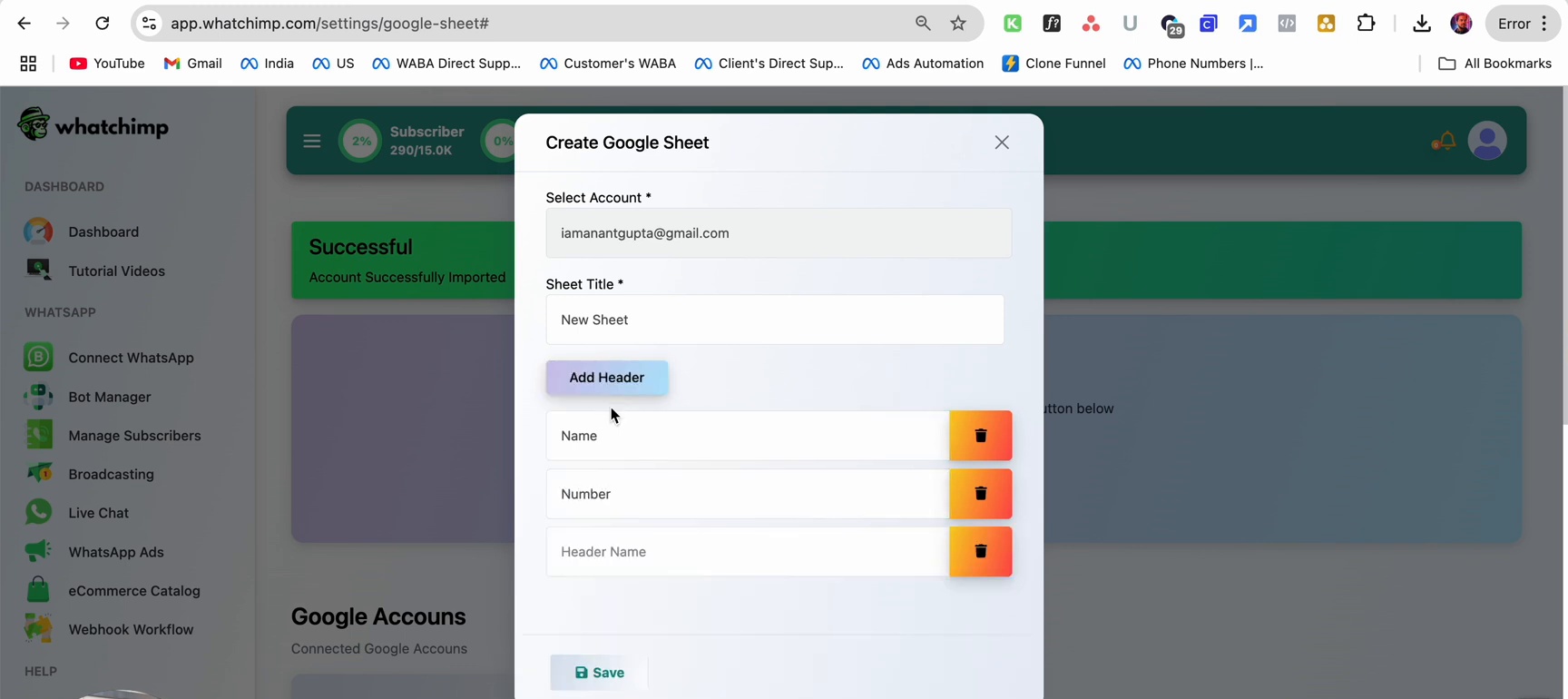The height and width of the screenshot is (699, 1568).
Task: Toggle the sidebar hamburger menu
Action: coord(312,141)
